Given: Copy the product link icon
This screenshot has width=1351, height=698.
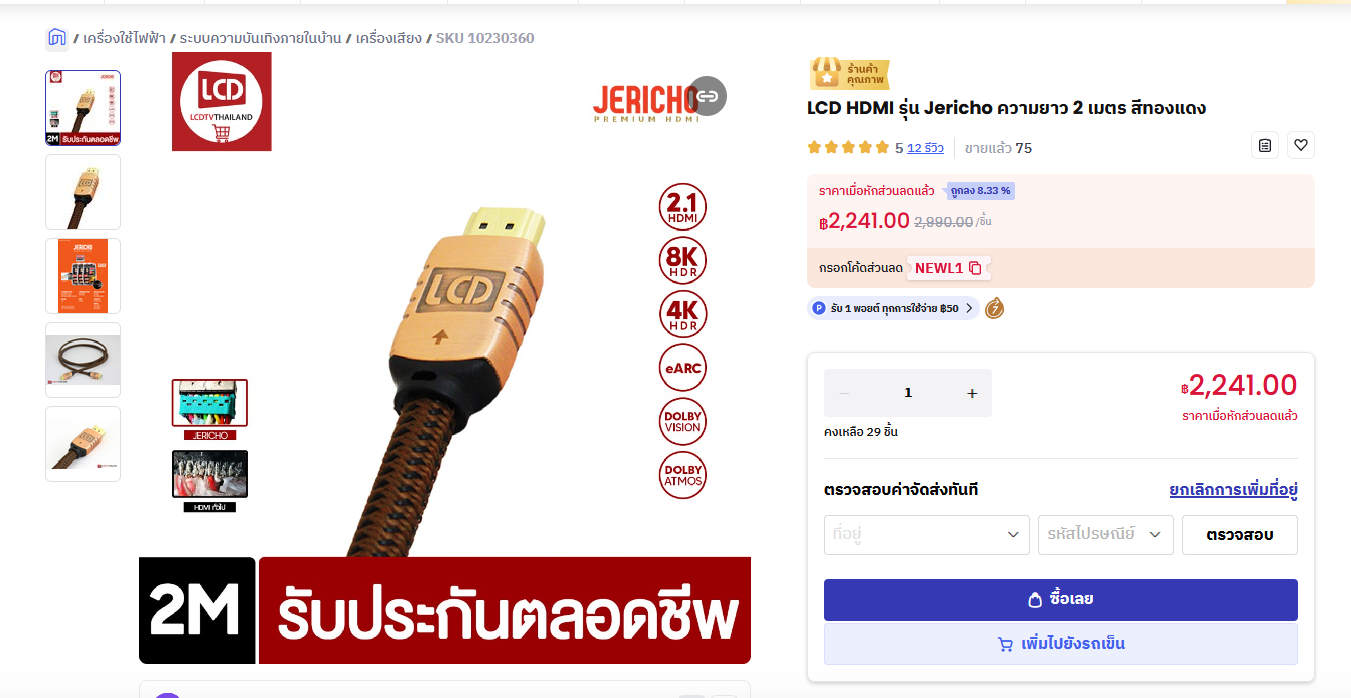Looking at the screenshot, I should click(708, 96).
